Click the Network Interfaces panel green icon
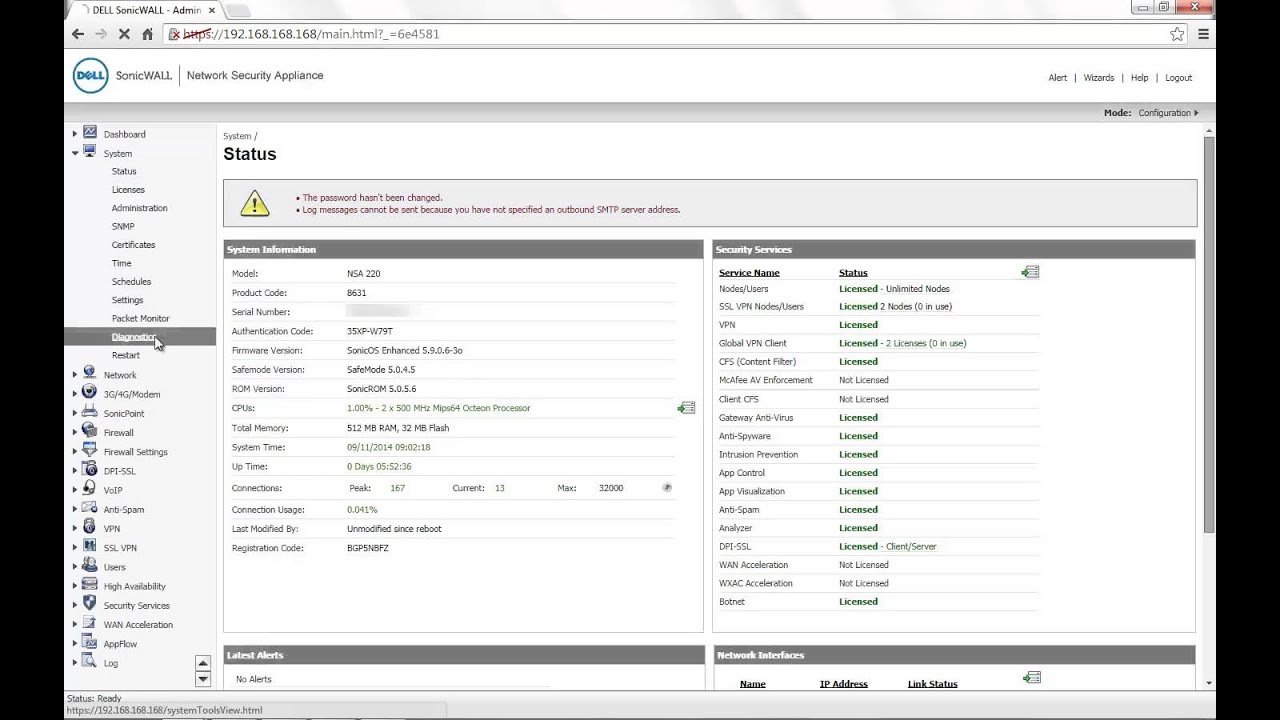The height and width of the screenshot is (720, 1280). (x=1032, y=678)
